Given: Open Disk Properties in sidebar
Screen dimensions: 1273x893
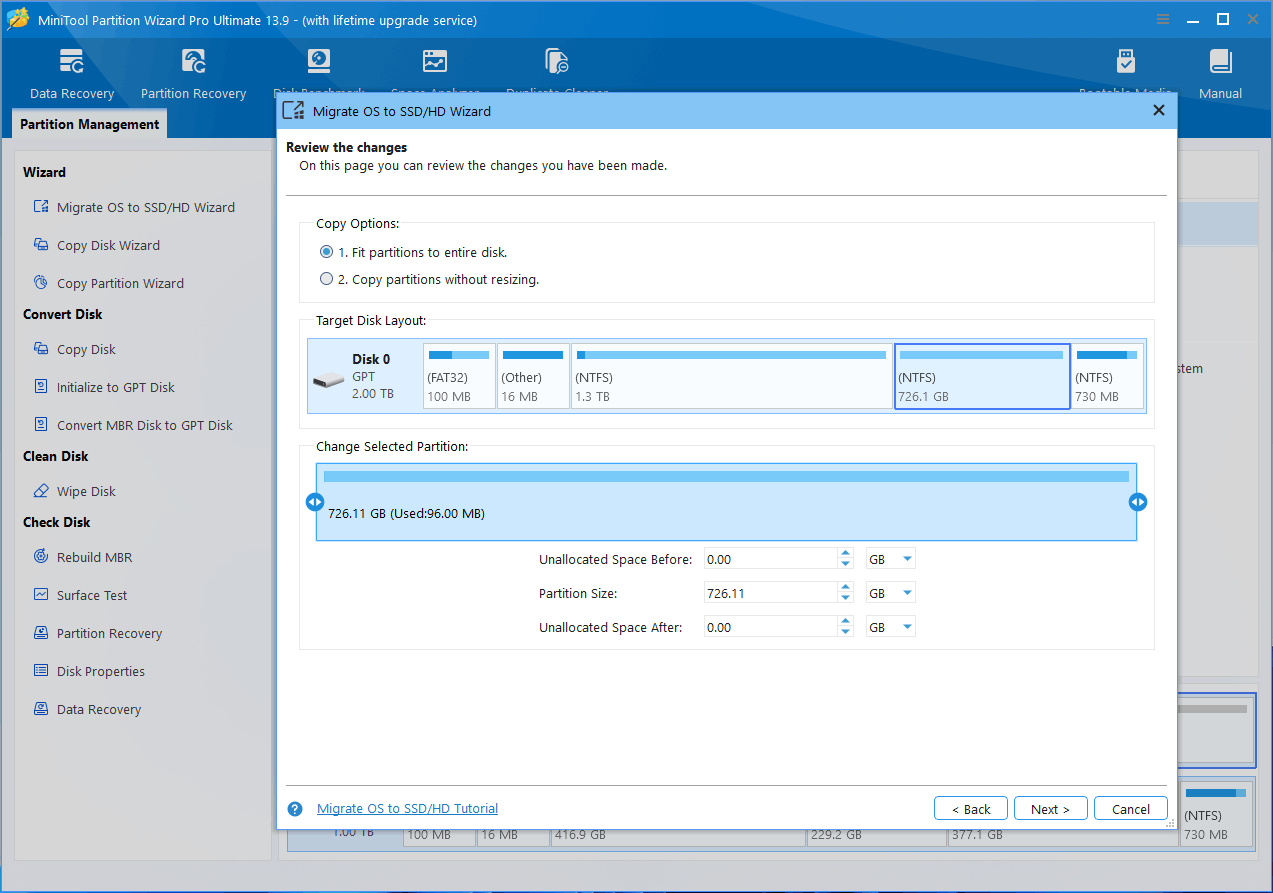Looking at the screenshot, I should point(88,671).
